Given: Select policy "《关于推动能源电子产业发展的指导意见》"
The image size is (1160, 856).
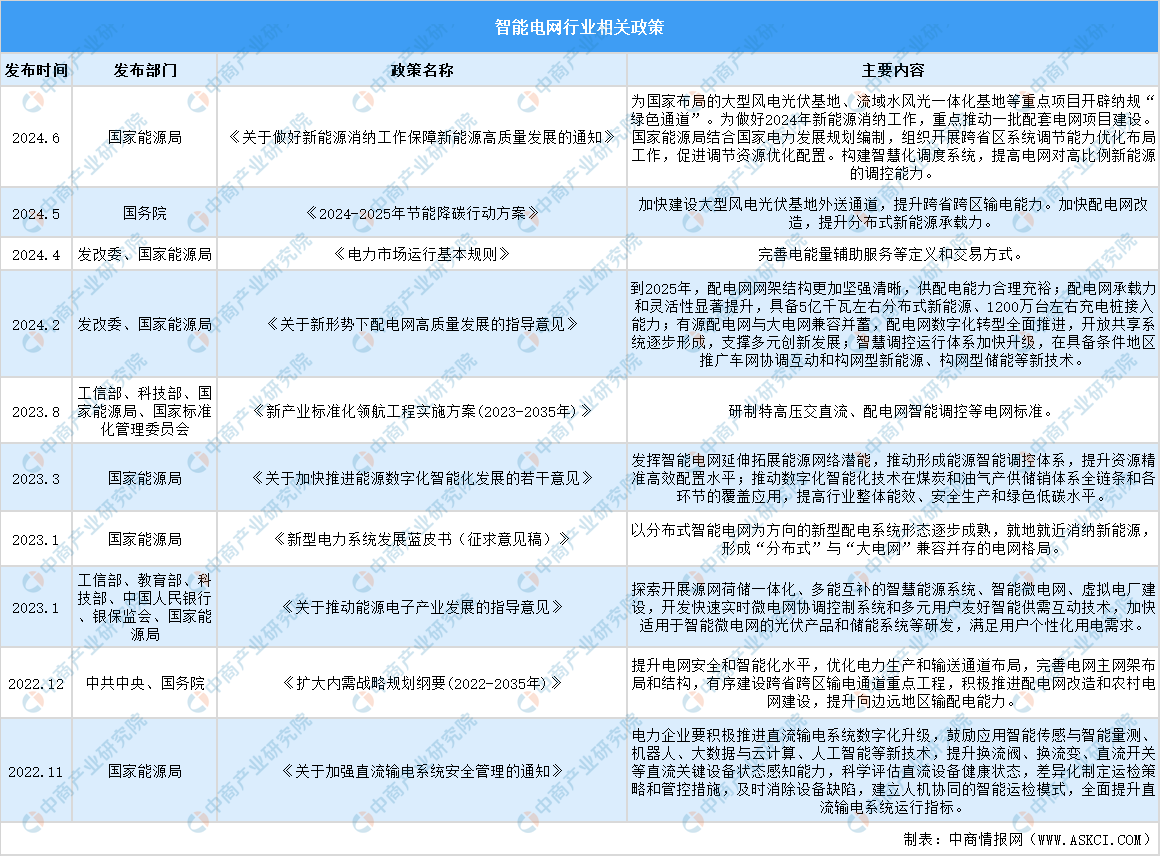Looking at the screenshot, I should coord(422,607).
